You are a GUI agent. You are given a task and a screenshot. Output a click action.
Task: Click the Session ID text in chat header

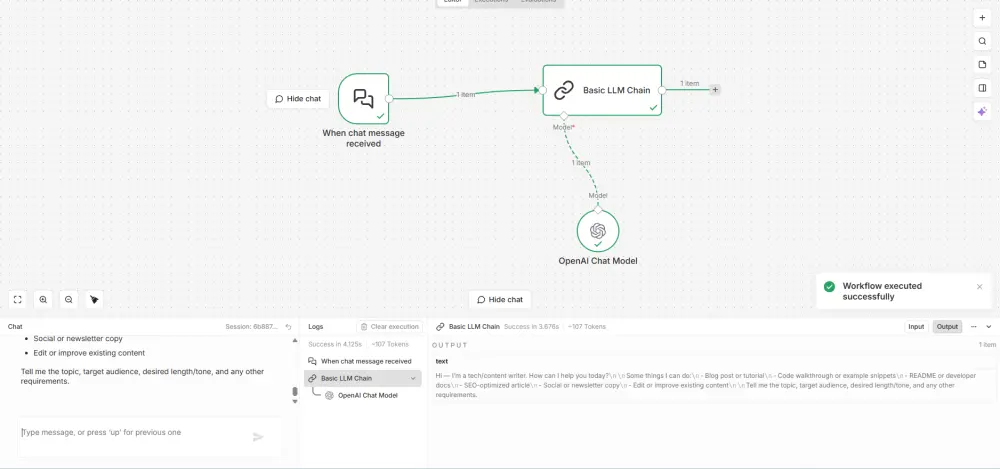point(251,327)
